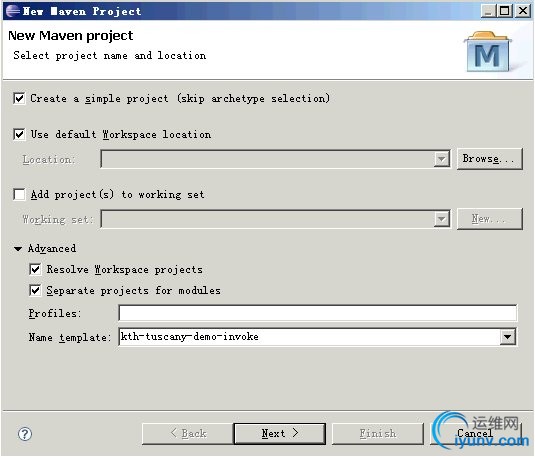The image size is (535, 457).
Task: Uncheck Create a simple project checkbox
Action: (19, 99)
